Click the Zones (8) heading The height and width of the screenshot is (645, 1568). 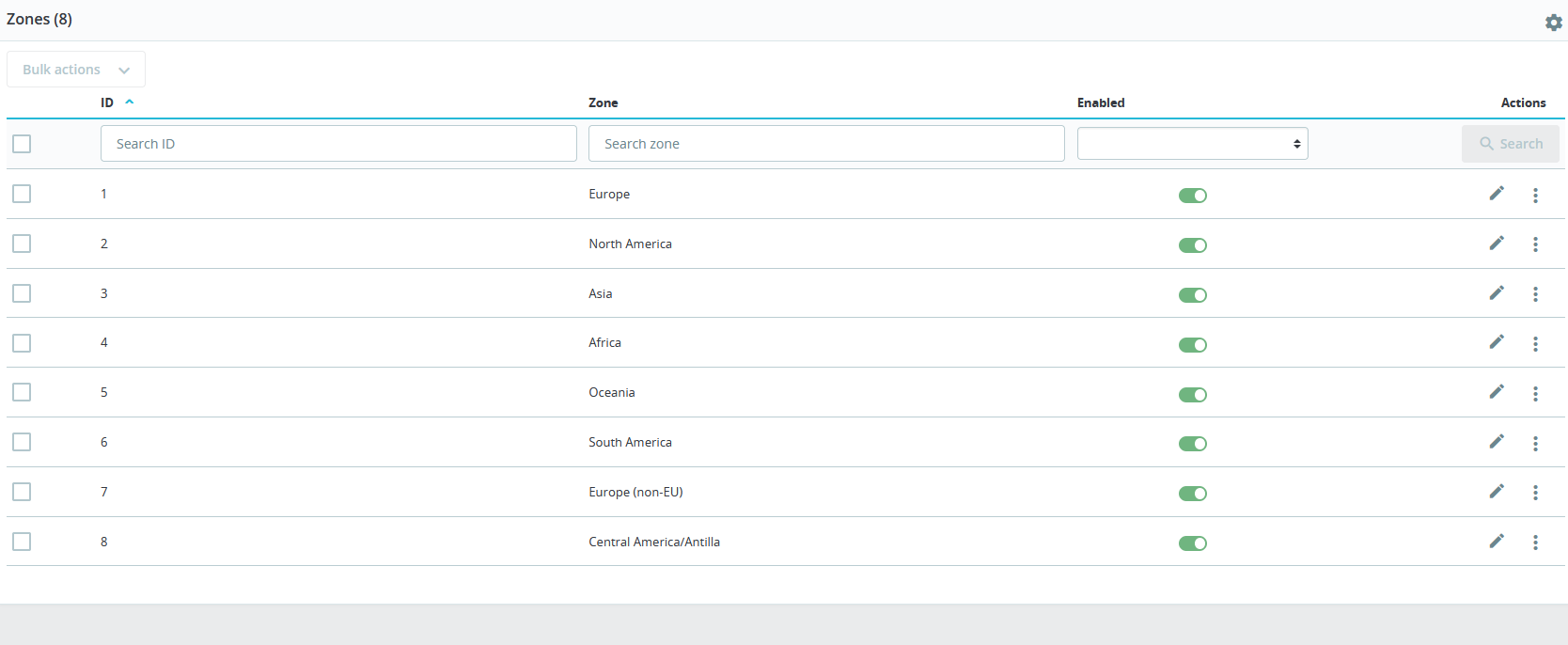click(x=39, y=19)
